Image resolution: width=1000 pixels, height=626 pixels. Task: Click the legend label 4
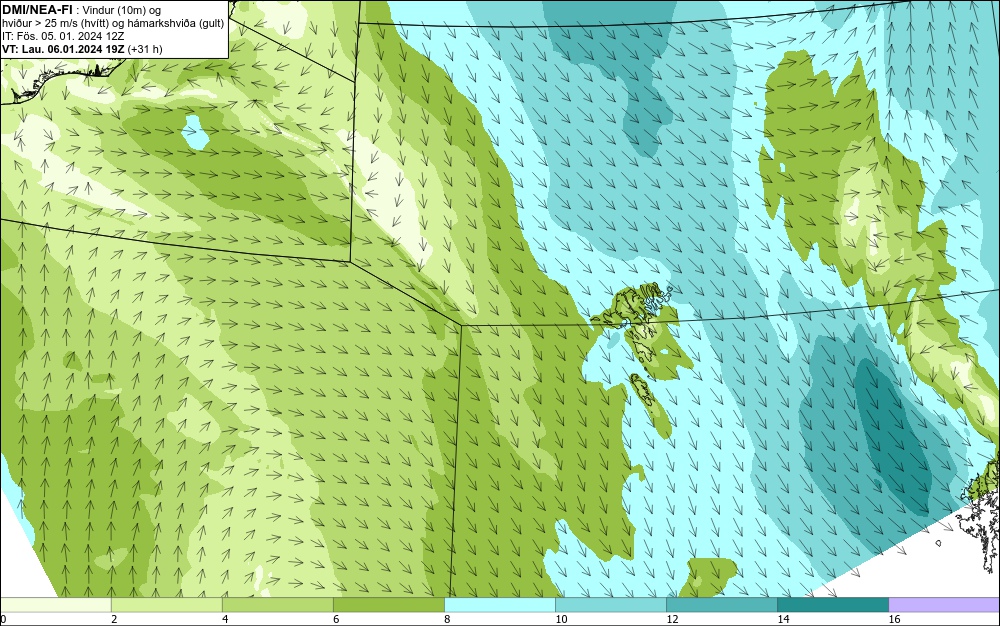225,619
